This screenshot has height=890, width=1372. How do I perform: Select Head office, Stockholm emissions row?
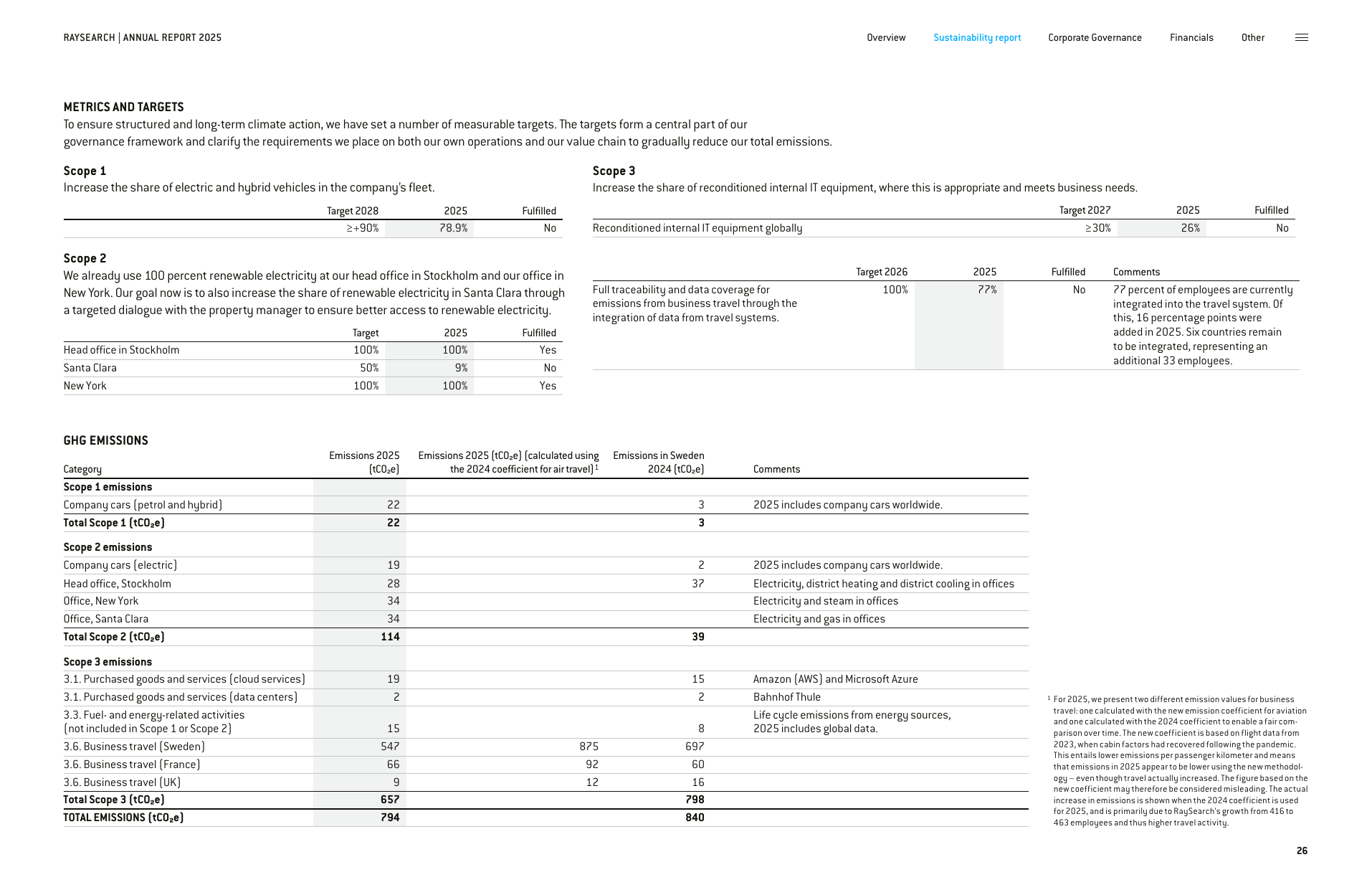546,584
